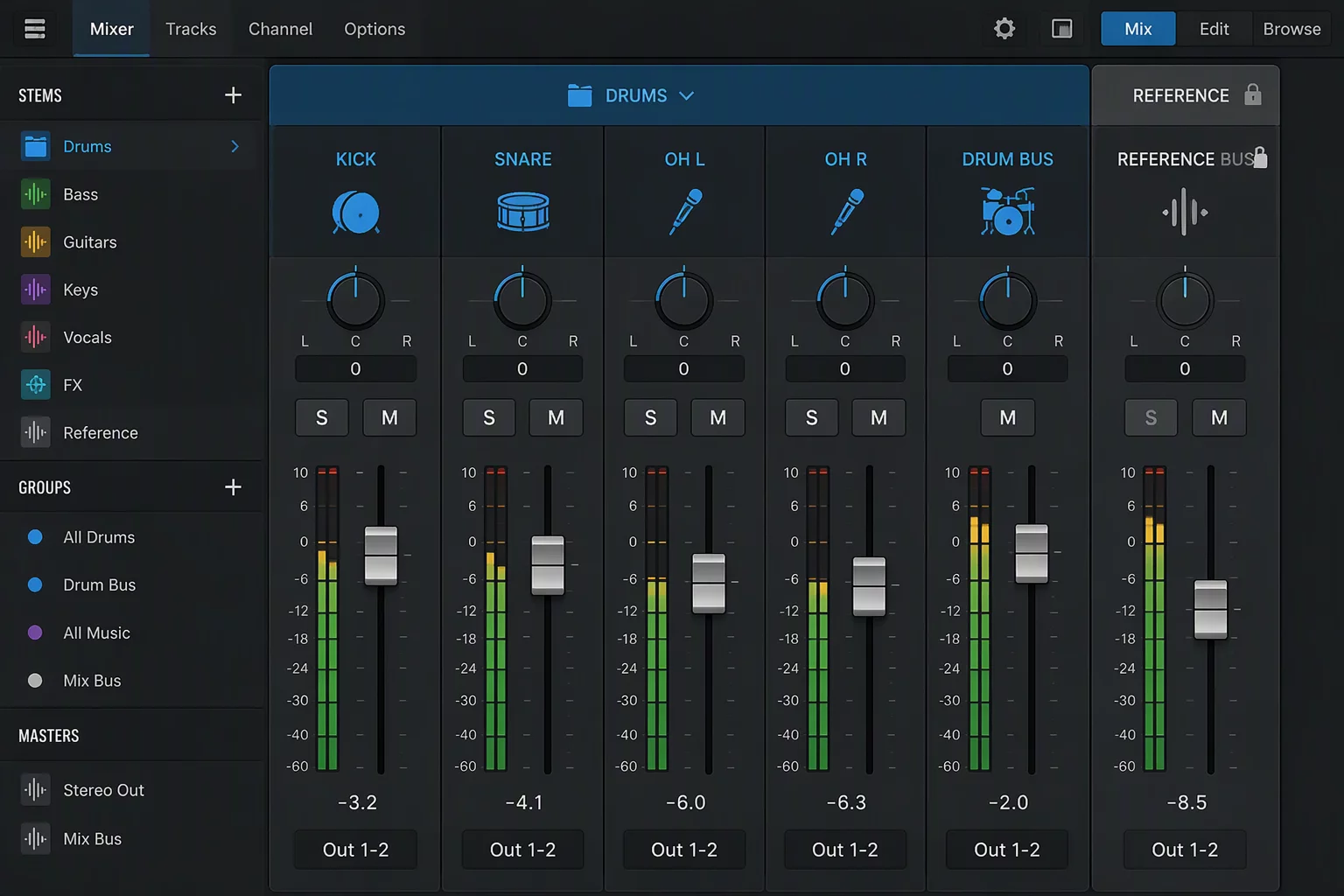Click the Stereo Out waveform icon
Viewport: 1344px width, 896px height.
pyautogui.click(x=36, y=790)
